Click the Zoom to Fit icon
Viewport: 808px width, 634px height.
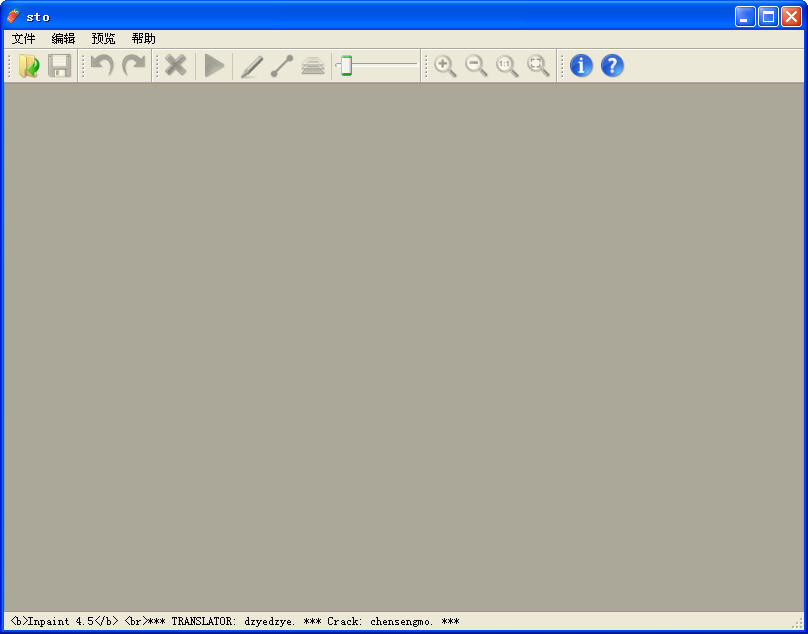pyautogui.click(x=538, y=66)
